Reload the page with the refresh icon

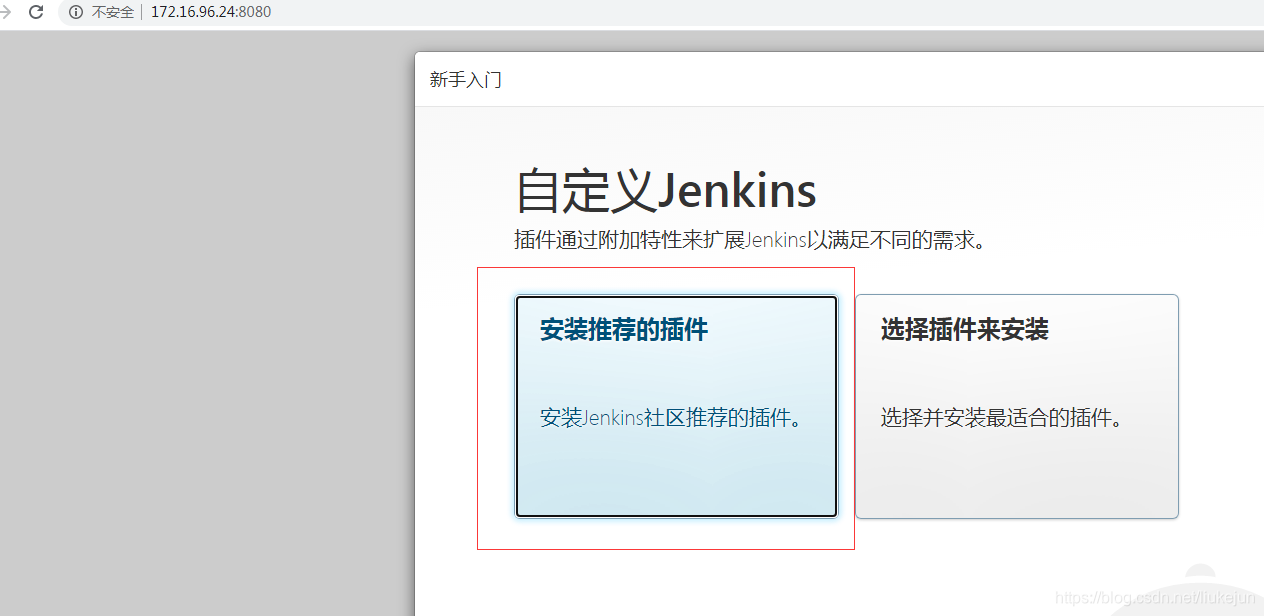point(36,12)
